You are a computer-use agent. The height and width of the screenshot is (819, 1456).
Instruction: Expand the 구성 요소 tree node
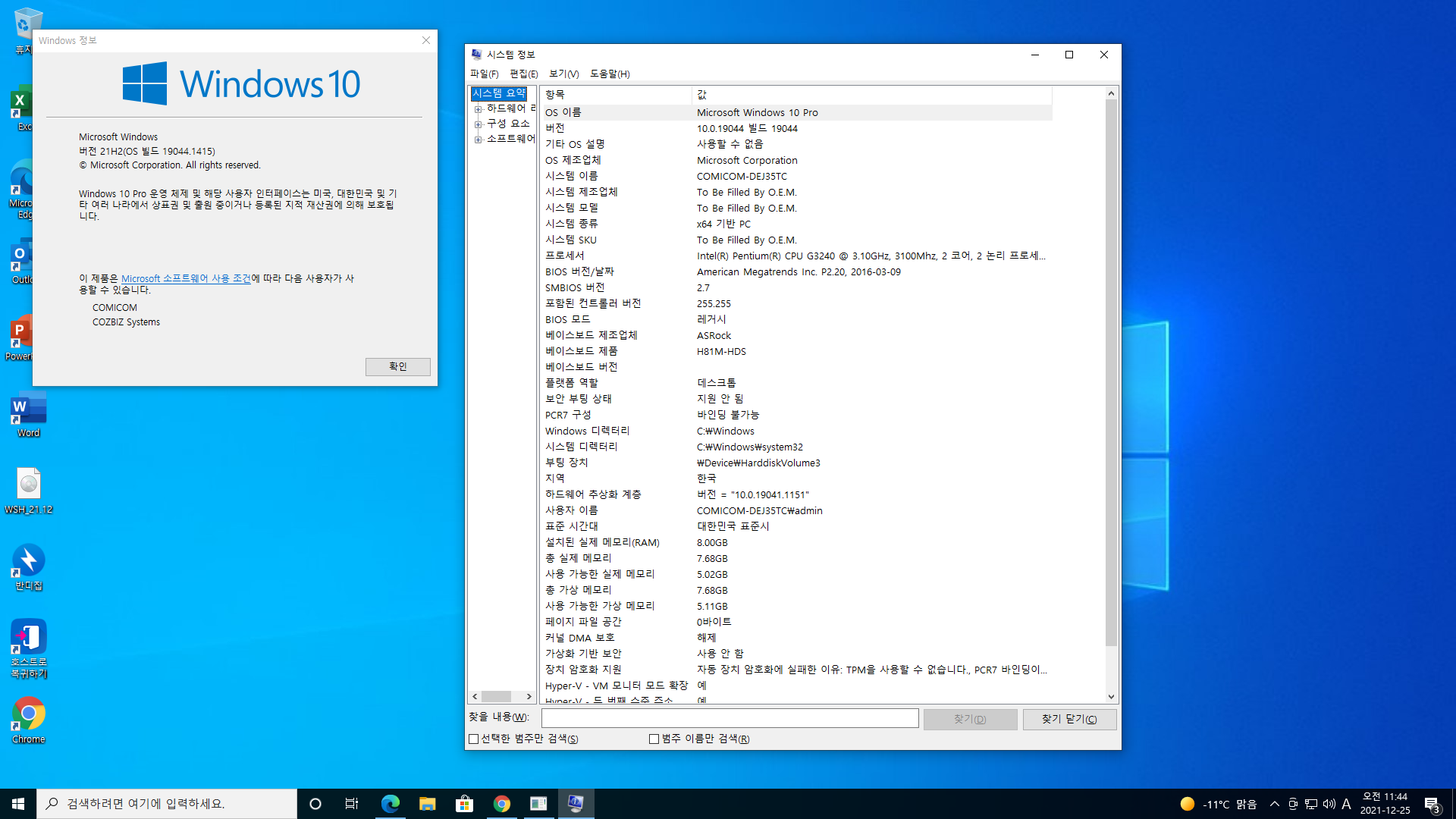479,124
